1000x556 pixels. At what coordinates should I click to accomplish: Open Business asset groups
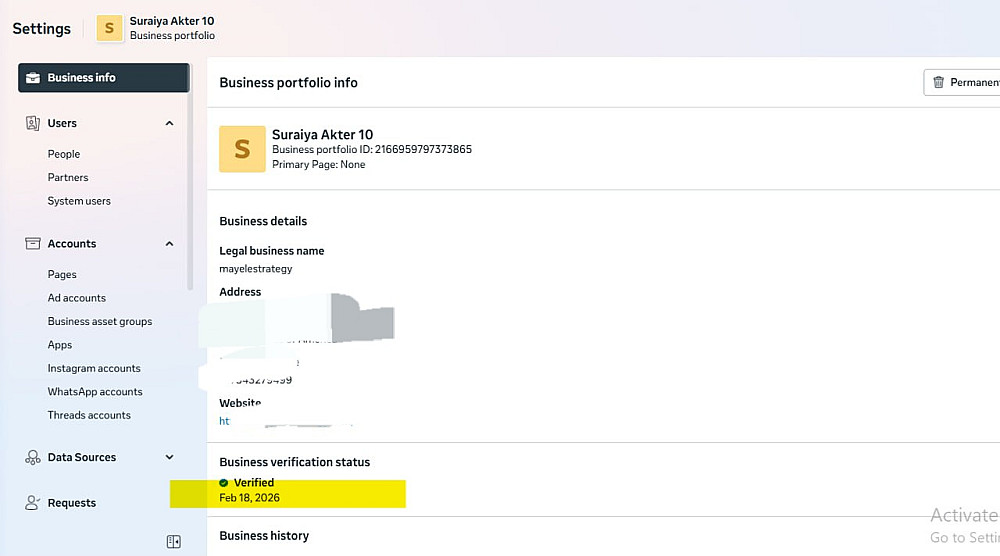100,321
